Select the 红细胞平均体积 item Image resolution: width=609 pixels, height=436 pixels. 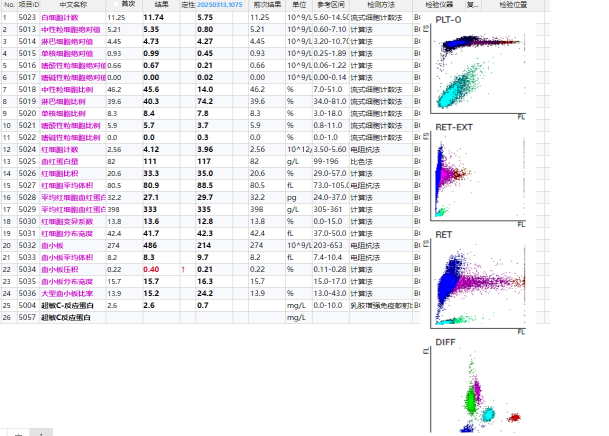(x=67, y=186)
